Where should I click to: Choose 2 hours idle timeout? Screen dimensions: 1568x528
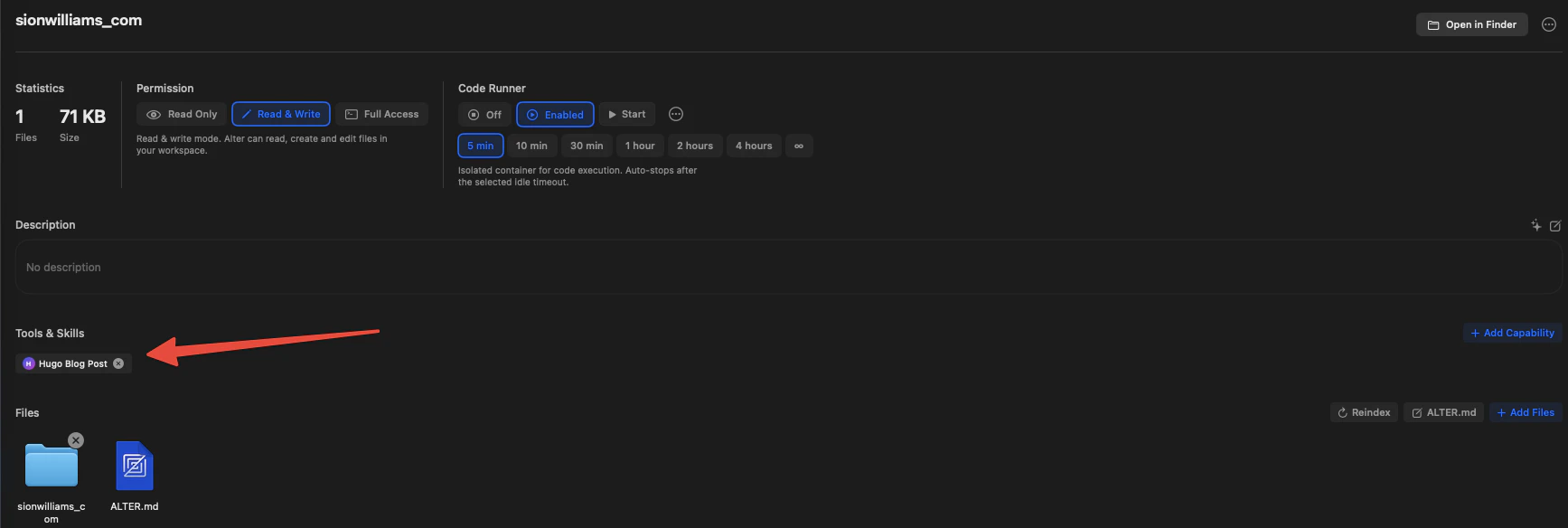point(695,146)
